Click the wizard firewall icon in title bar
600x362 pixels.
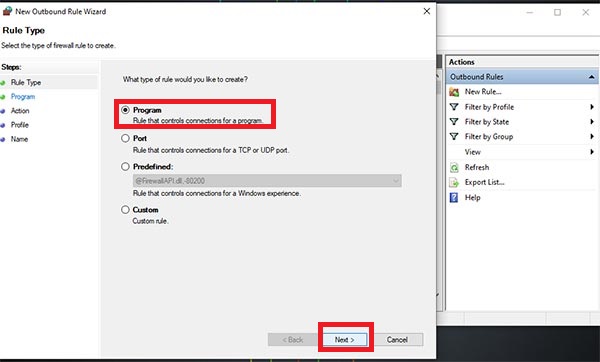7,11
